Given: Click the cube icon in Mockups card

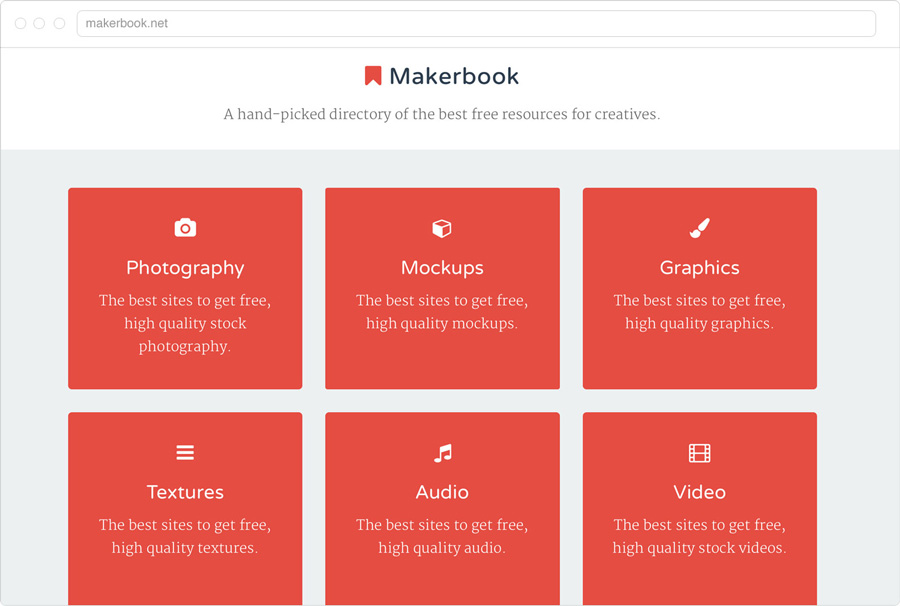Looking at the screenshot, I should (x=442, y=228).
